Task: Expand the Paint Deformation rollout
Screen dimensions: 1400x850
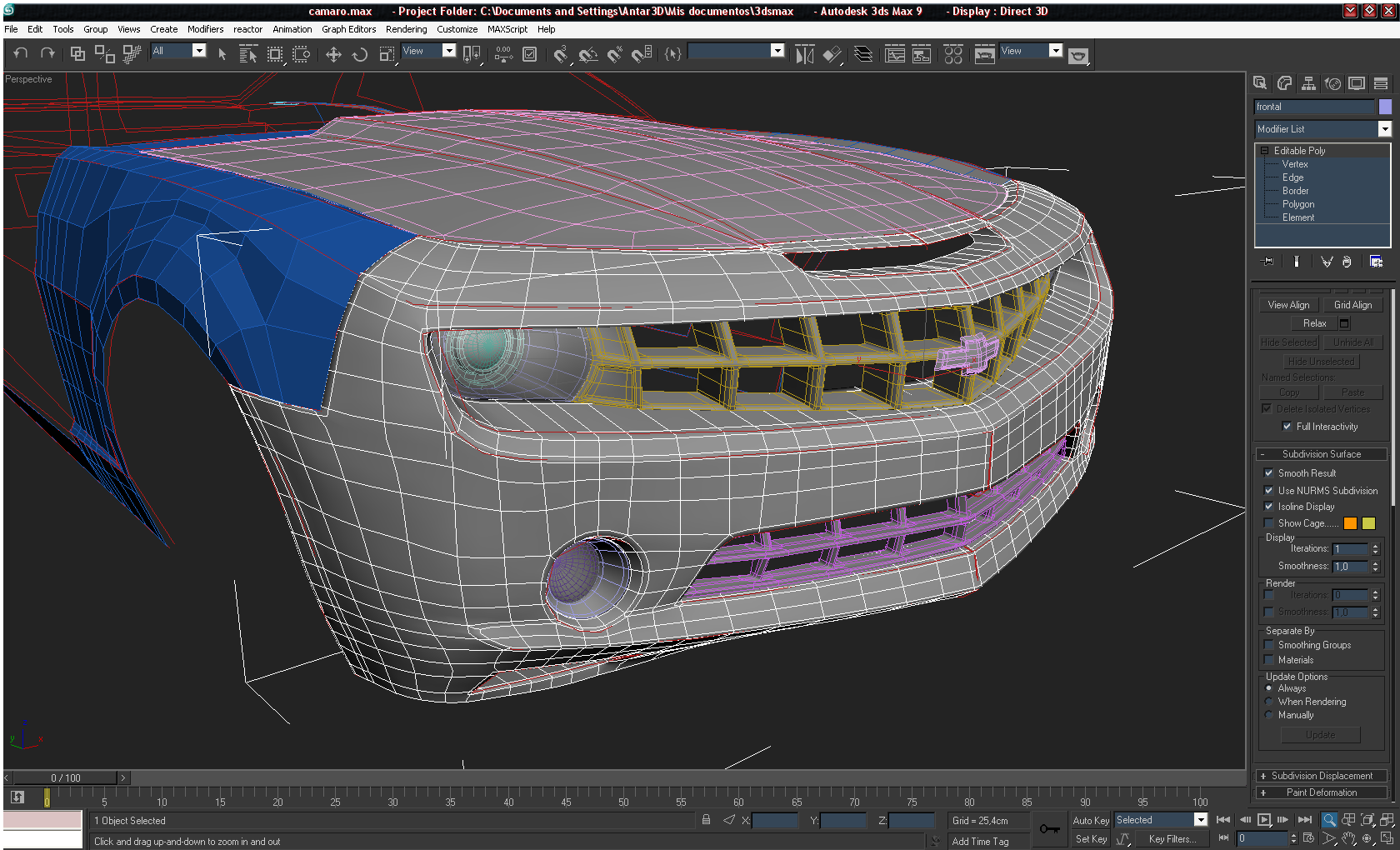Action: point(1321,792)
